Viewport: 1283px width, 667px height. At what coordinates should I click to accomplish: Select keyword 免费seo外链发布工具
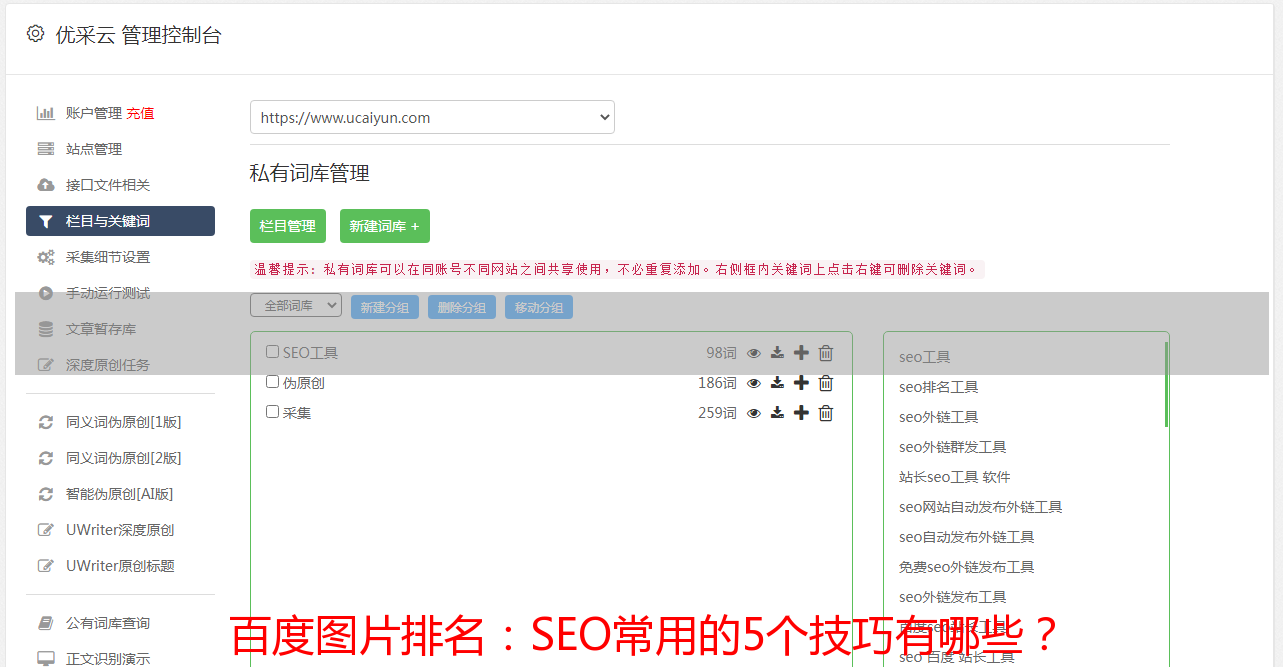click(966, 567)
